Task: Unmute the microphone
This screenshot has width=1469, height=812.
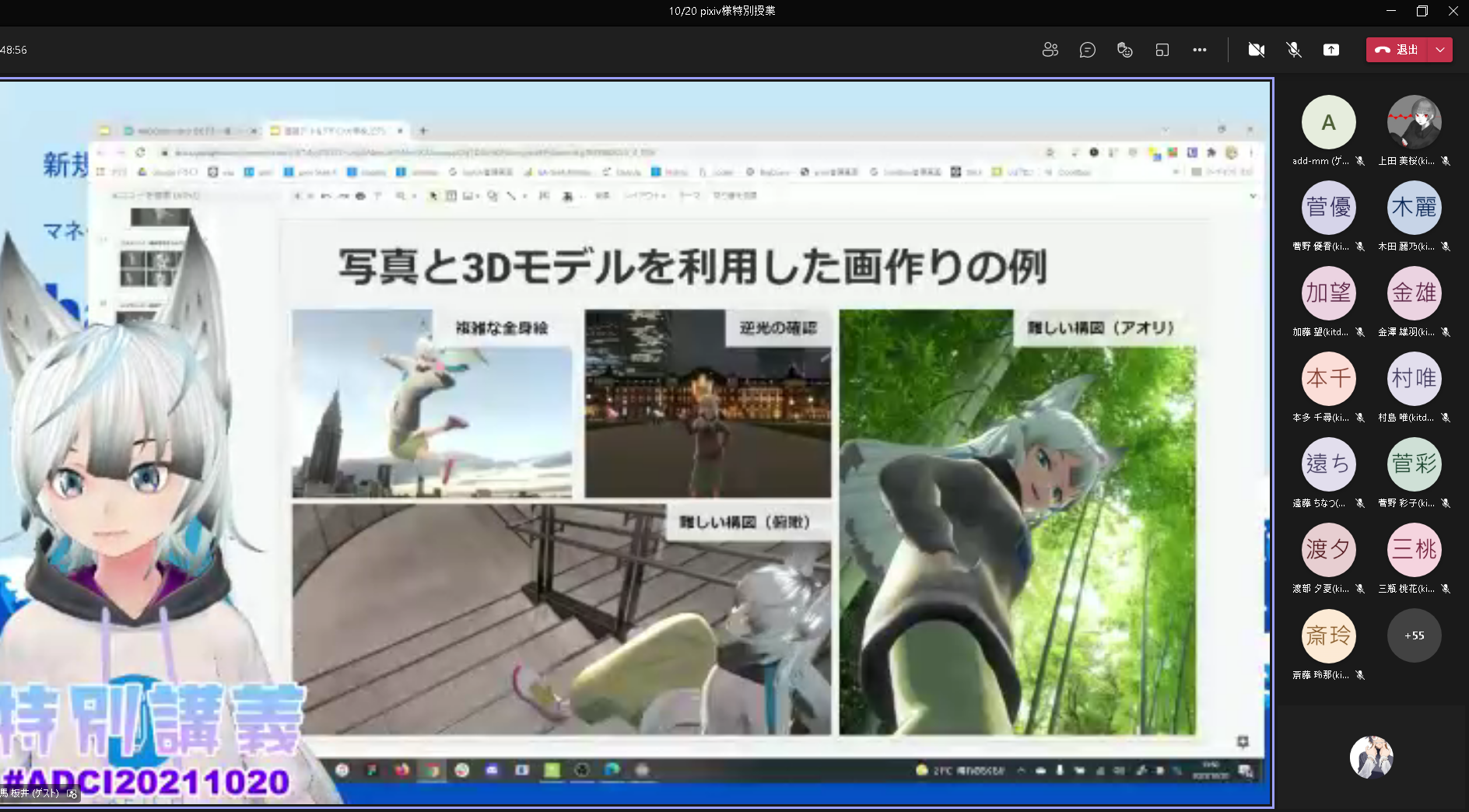Action: [x=1293, y=50]
